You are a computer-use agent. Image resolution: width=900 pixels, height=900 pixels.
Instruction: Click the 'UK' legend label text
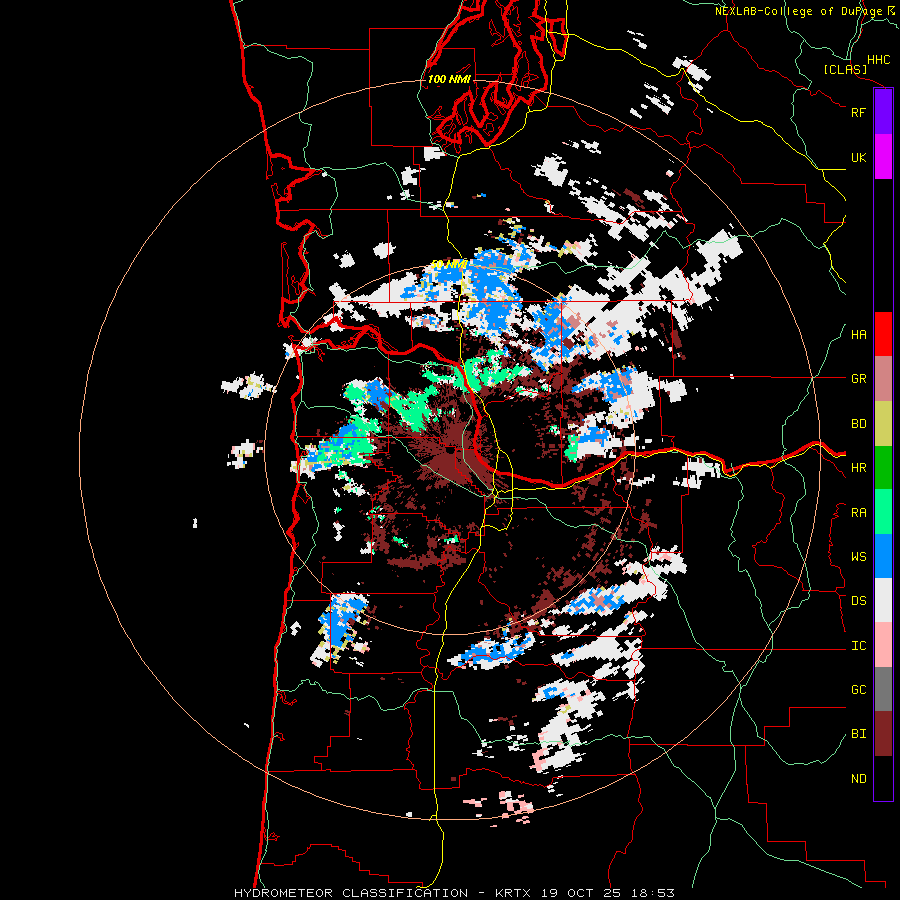click(x=858, y=157)
